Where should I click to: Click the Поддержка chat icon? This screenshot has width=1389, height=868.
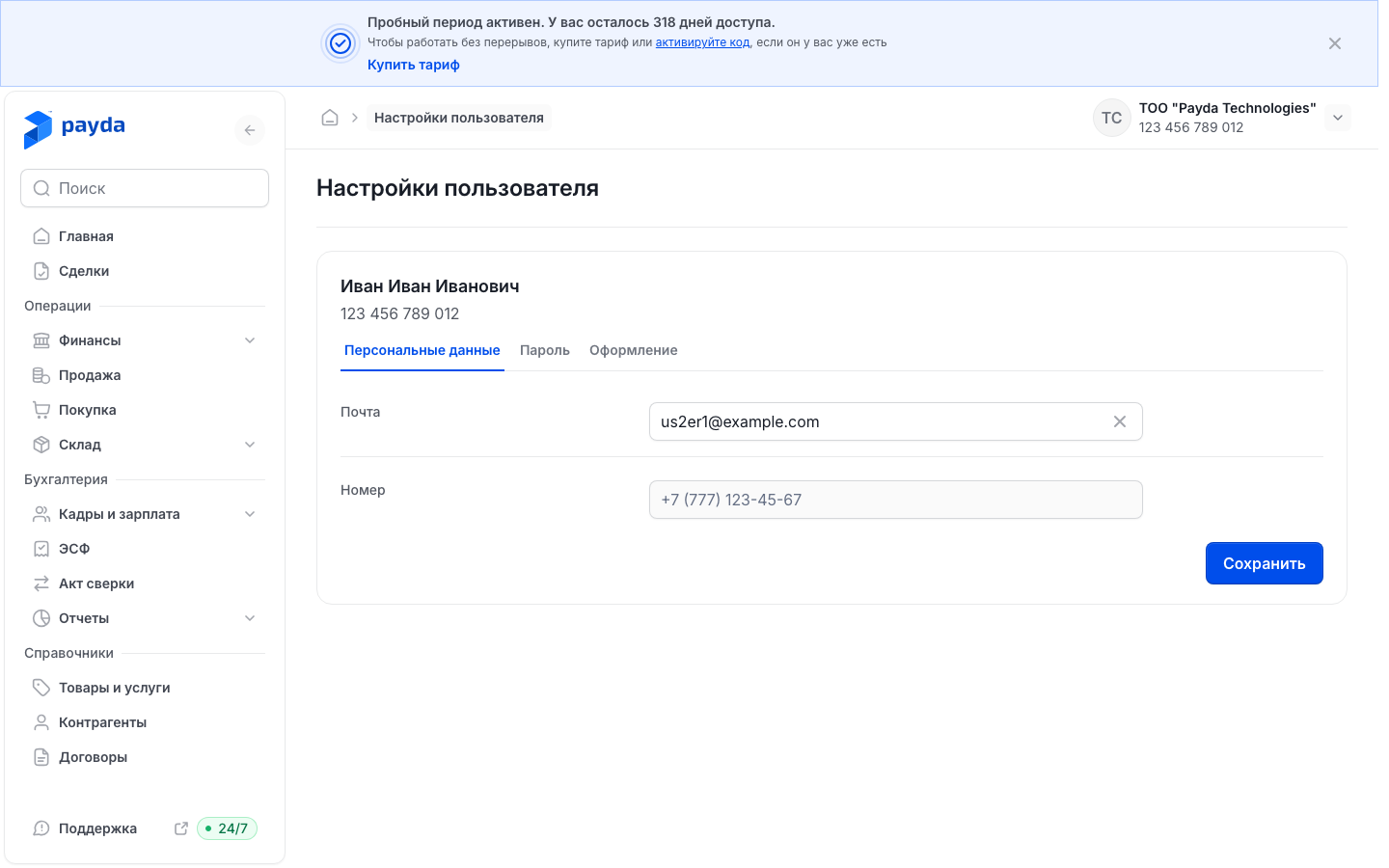(41, 828)
